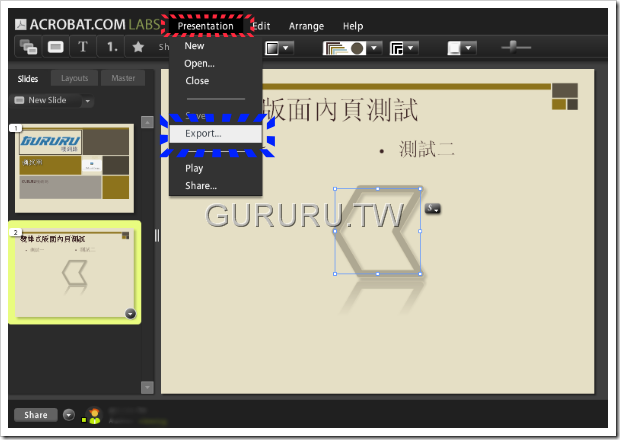620x440 pixels.
Task: Open slide 2 options arrow button
Action: (130, 313)
